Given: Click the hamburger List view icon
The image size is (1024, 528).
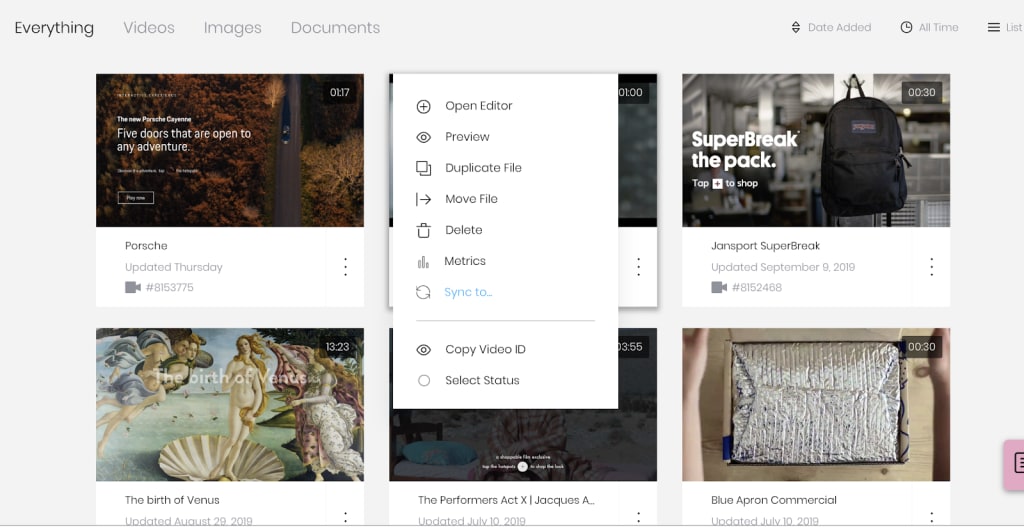Looking at the screenshot, I should click(993, 27).
